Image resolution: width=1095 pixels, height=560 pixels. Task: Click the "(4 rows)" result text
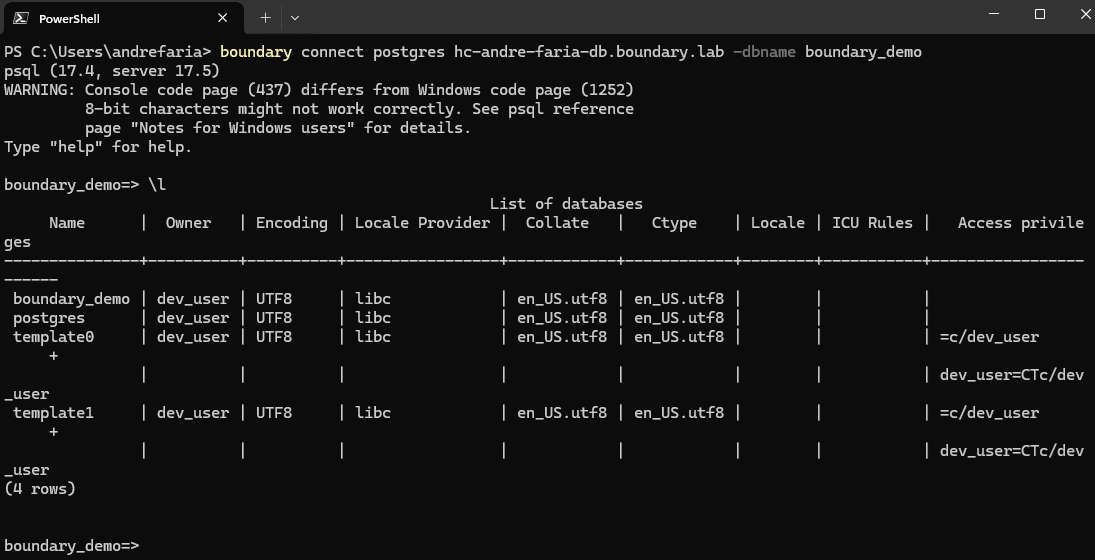(40, 489)
